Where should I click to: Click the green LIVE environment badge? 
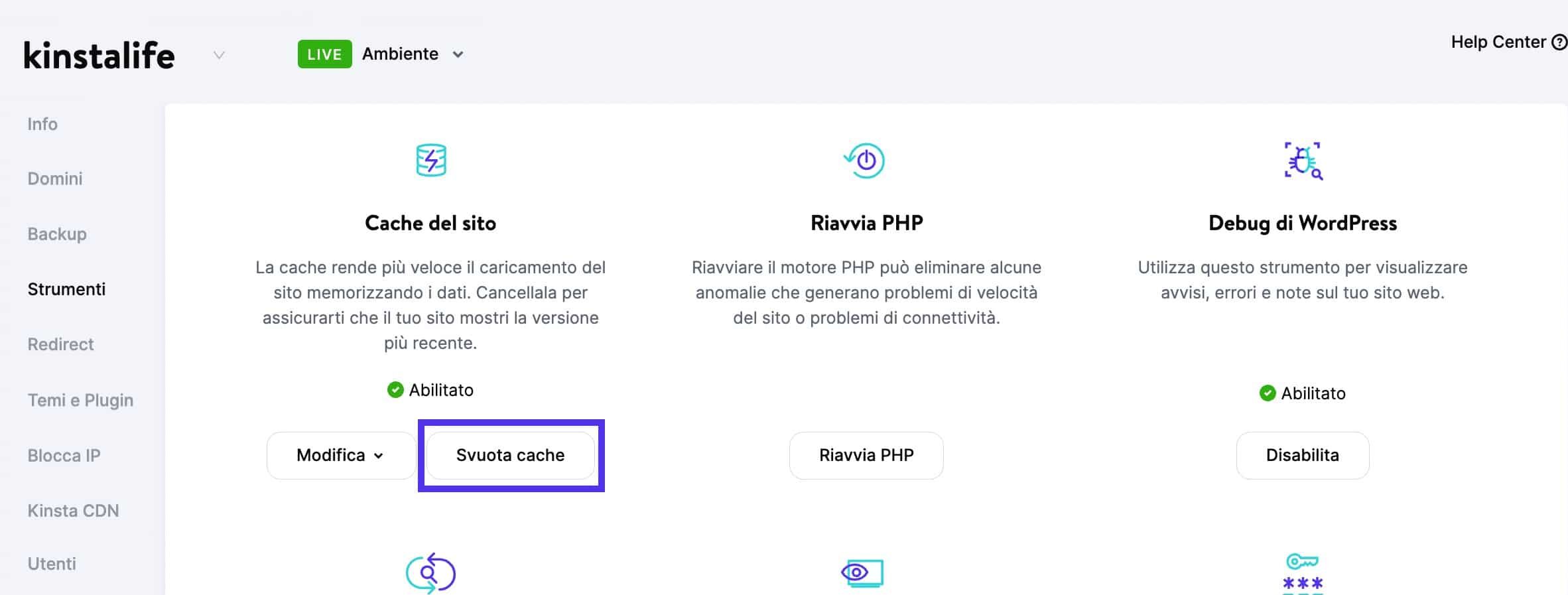(x=324, y=54)
